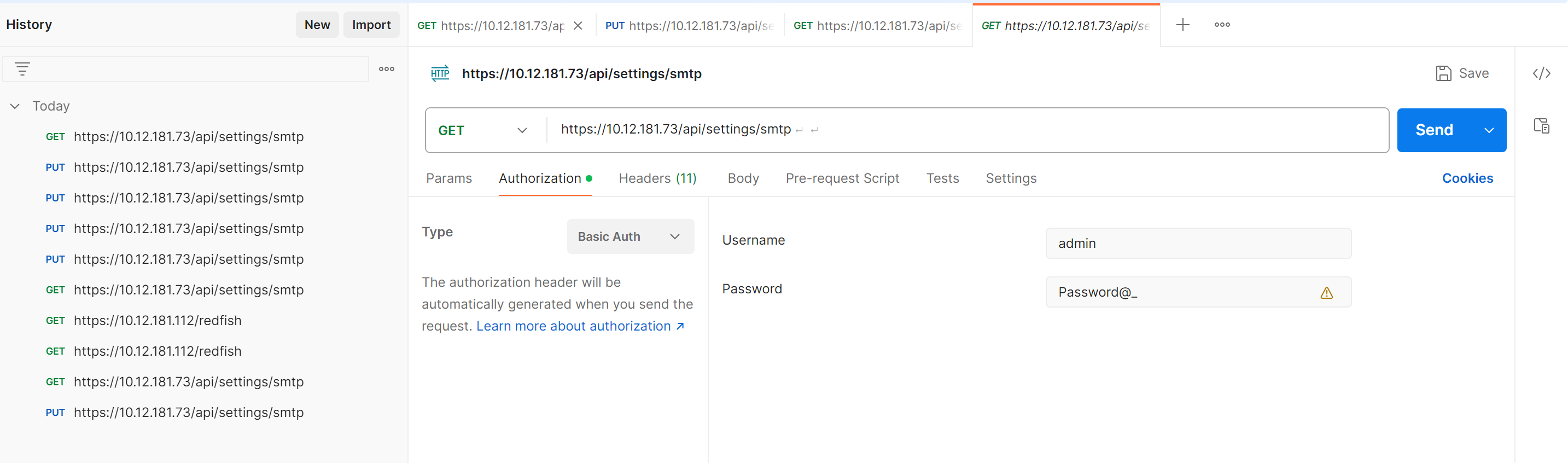Image resolution: width=1568 pixels, height=463 pixels.
Task: Open the code snippet panel icon
Action: 1541,74
